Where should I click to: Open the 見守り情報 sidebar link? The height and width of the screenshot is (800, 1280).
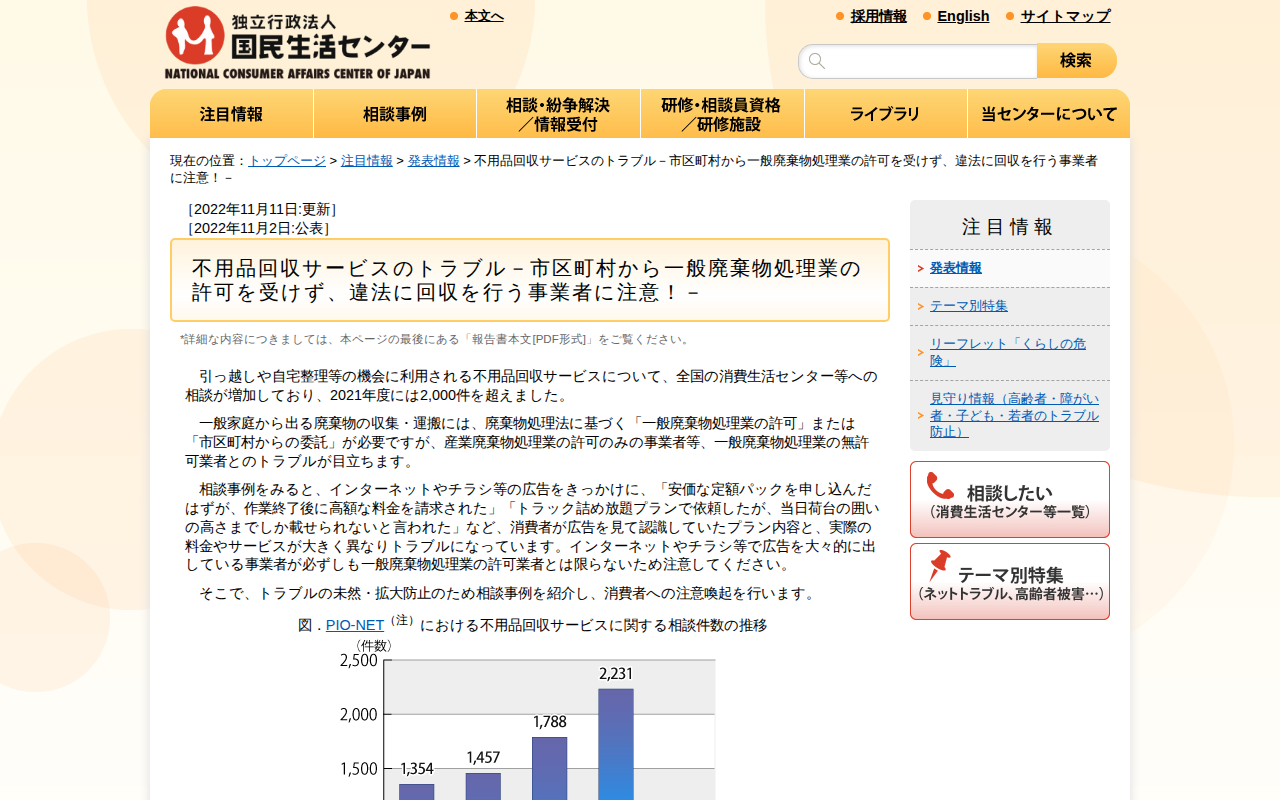click(1013, 415)
